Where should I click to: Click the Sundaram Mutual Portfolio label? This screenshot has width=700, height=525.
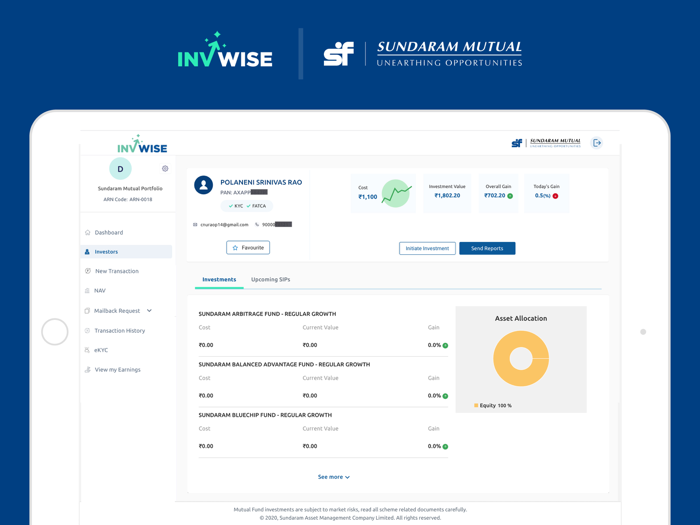click(x=130, y=188)
